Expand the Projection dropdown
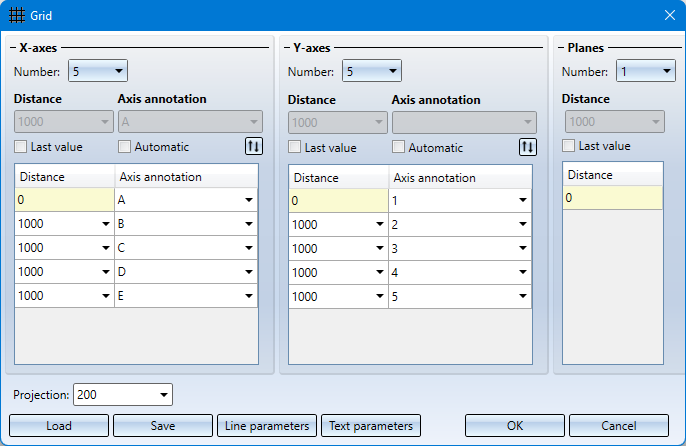 [123, 395]
